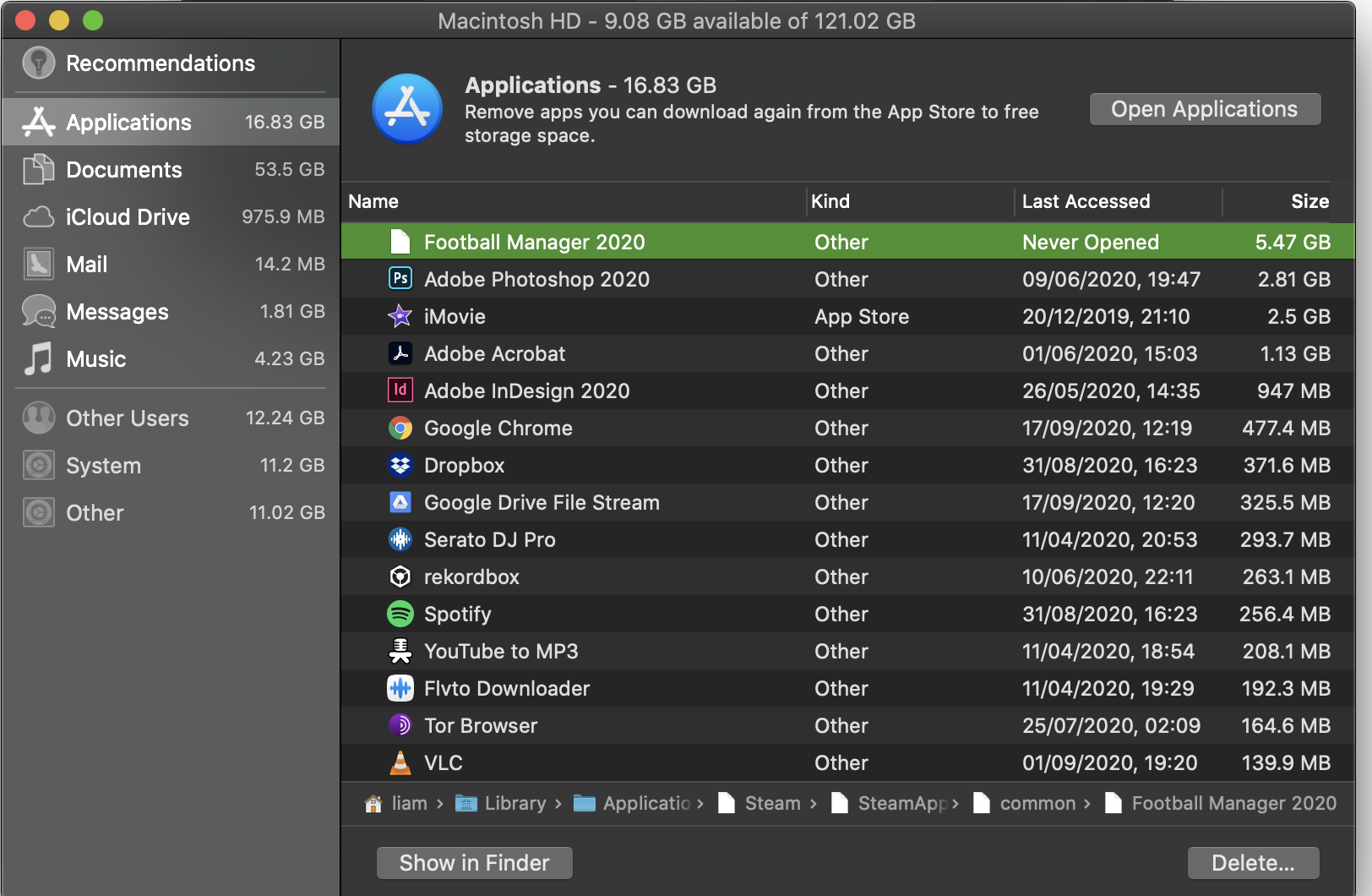This screenshot has width=1372, height=896.
Task: Select the Music sidebar category
Action: (x=95, y=359)
